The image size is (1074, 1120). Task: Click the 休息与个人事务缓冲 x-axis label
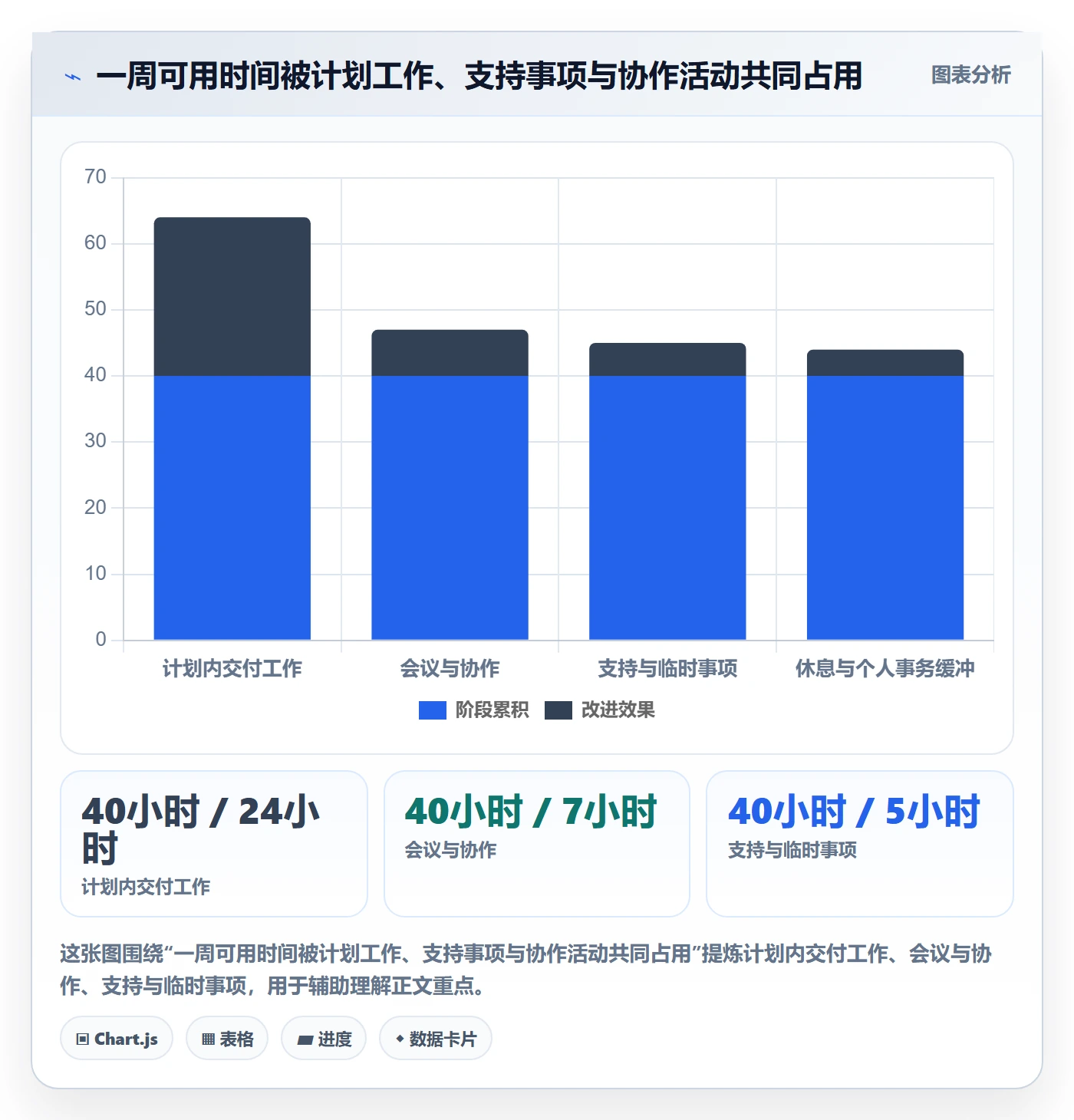(885, 668)
